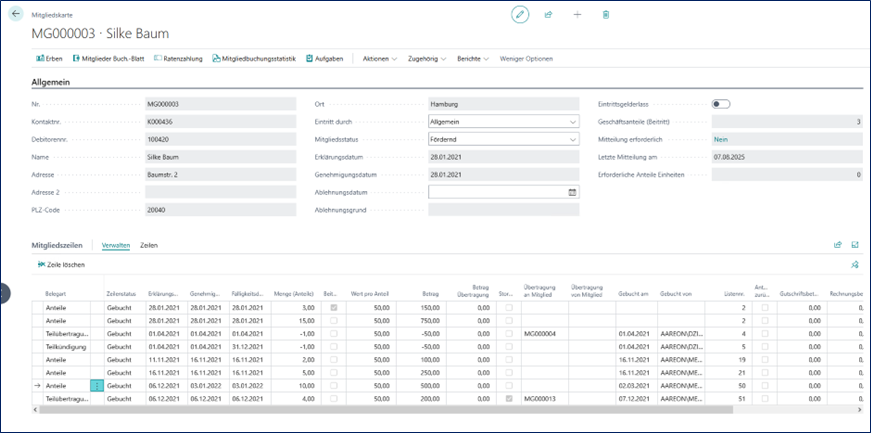Open the Eintritt durch dropdown
Image resolution: width=871 pixels, height=433 pixels.
[572, 122]
